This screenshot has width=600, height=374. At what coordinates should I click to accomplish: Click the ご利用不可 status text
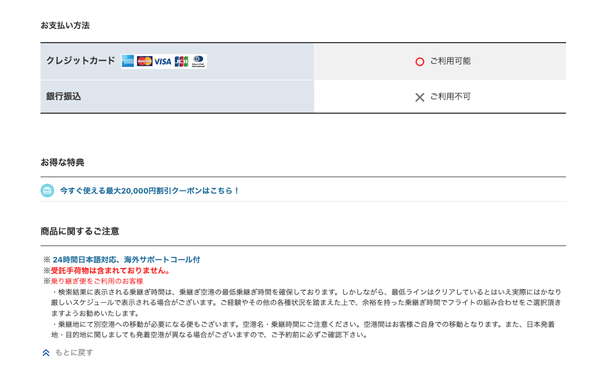pyautogui.click(x=450, y=96)
